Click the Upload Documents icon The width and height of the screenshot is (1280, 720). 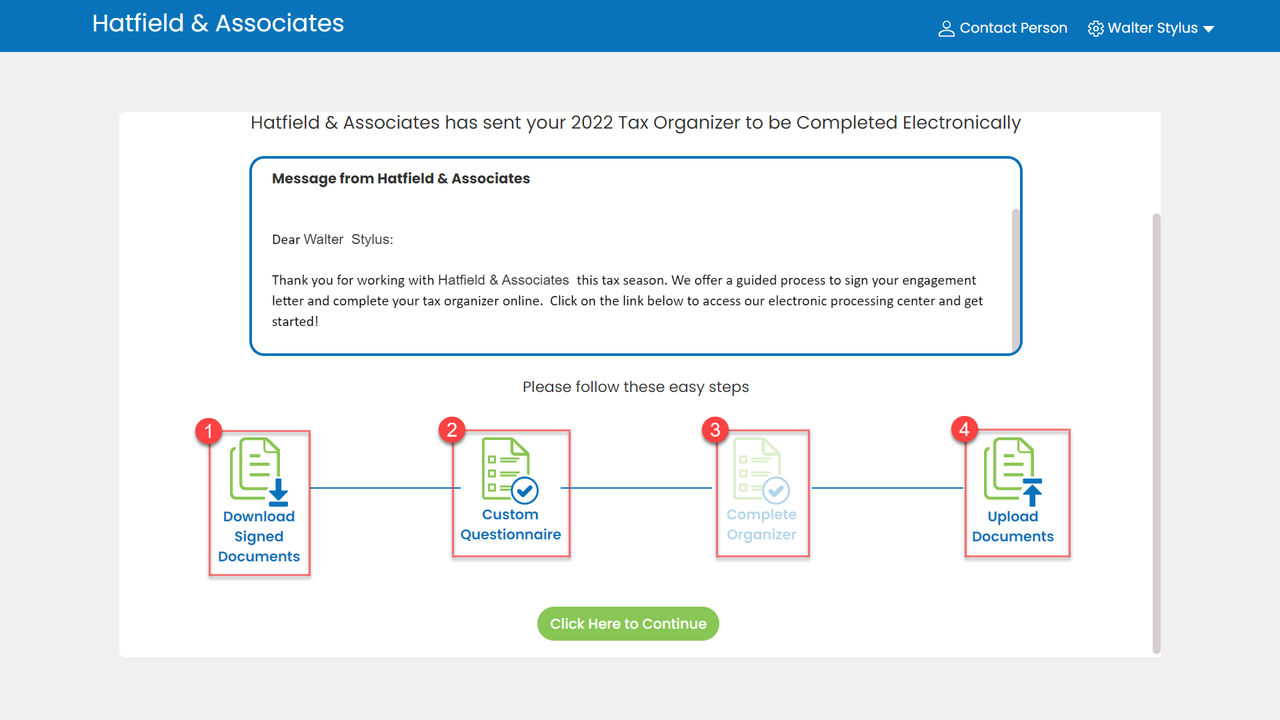(x=1013, y=471)
